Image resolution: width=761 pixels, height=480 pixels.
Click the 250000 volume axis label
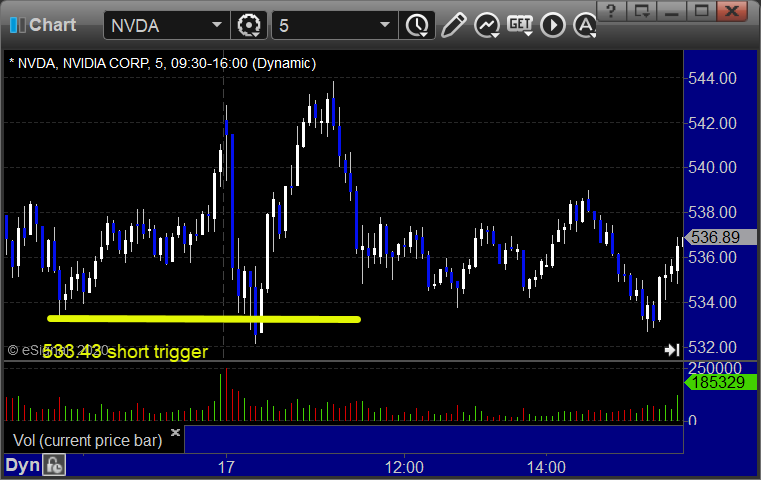tap(714, 367)
